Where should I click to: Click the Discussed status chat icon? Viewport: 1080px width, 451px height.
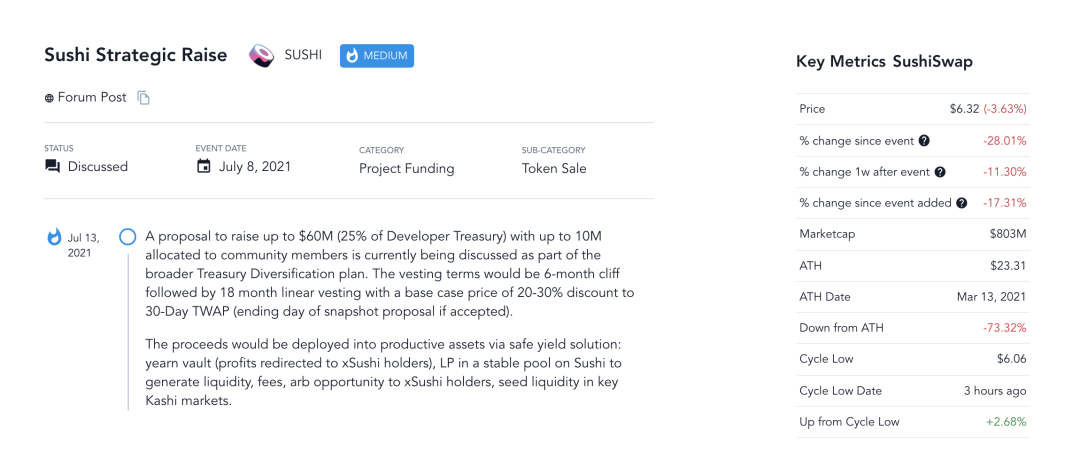click(52, 167)
